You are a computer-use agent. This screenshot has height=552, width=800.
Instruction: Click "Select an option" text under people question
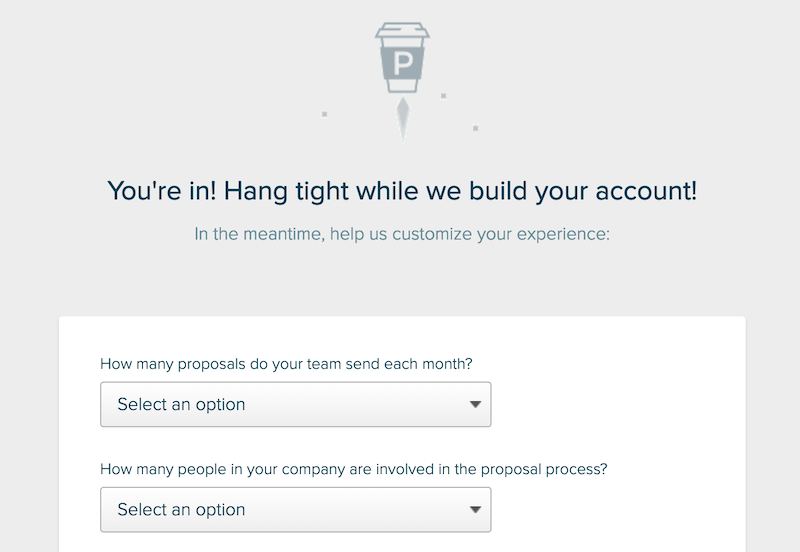coord(181,510)
